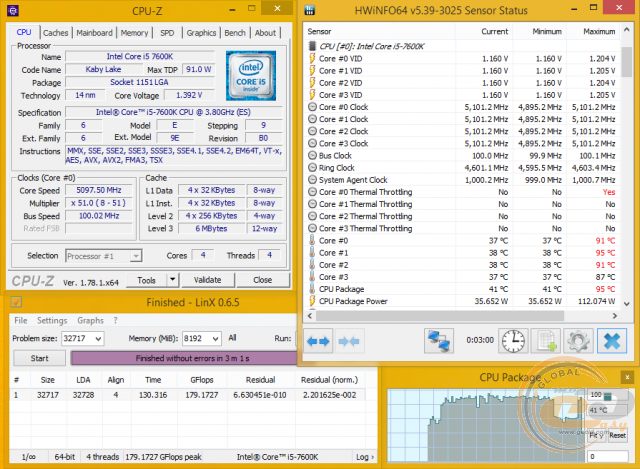Click the graph maximum value field showing 100
The width and height of the screenshot is (640, 469).
click(x=596, y=395)
